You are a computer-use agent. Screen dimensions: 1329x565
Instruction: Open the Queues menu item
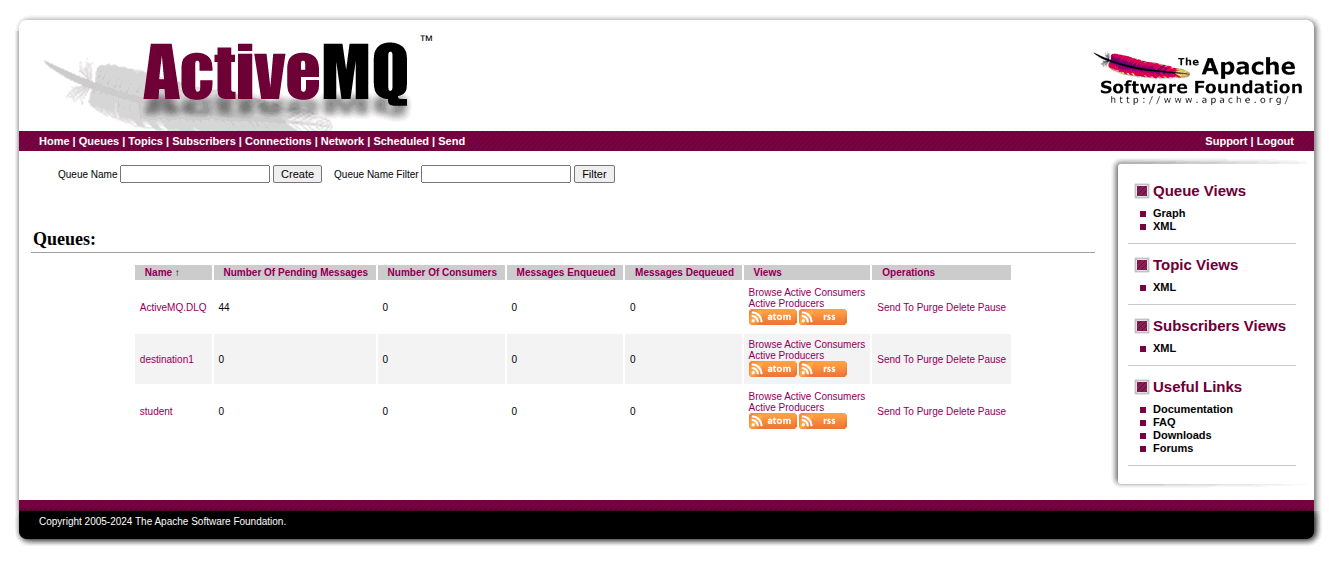pyautogui.click(x=99, y=141)
